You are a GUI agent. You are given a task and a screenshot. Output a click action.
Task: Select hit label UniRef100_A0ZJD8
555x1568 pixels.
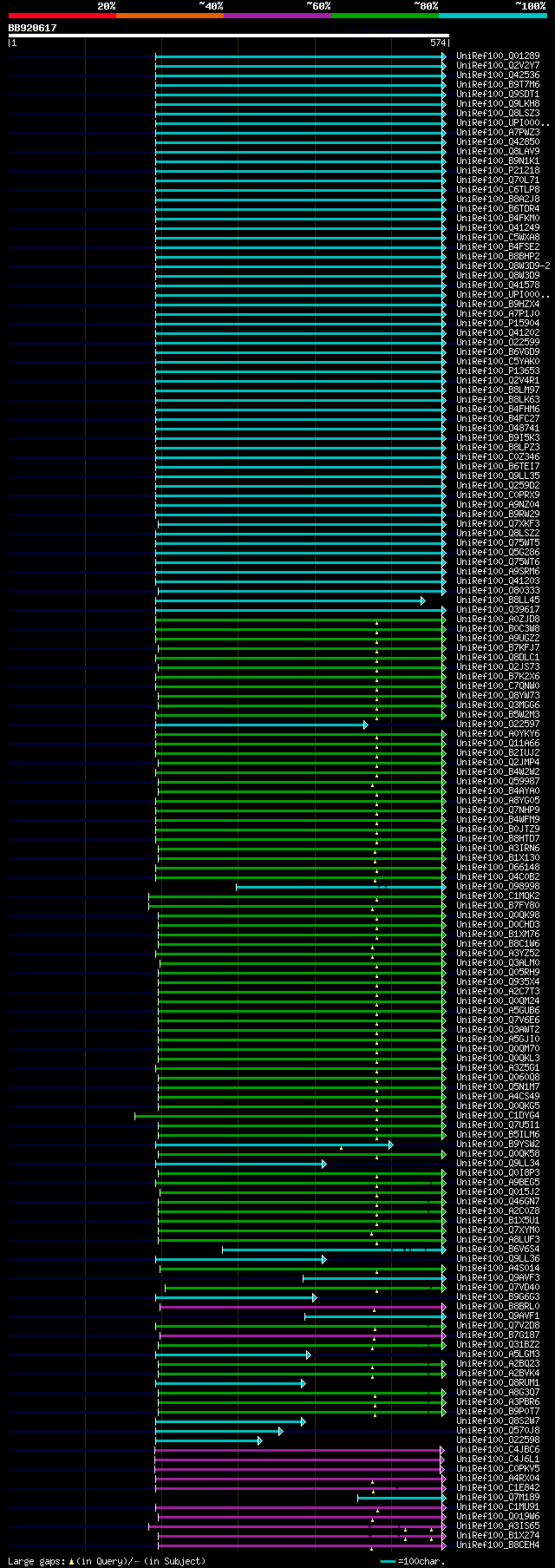coord(498,620)
